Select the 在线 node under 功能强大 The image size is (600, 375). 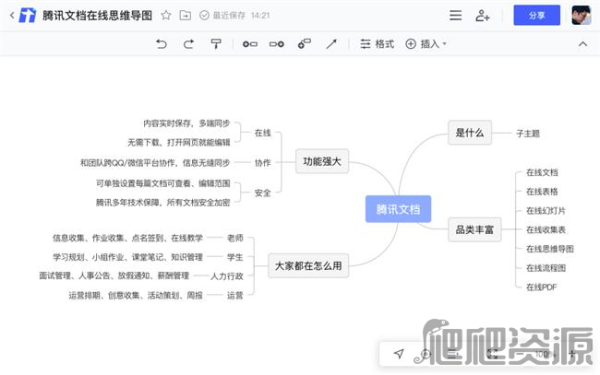click(262, 133)
